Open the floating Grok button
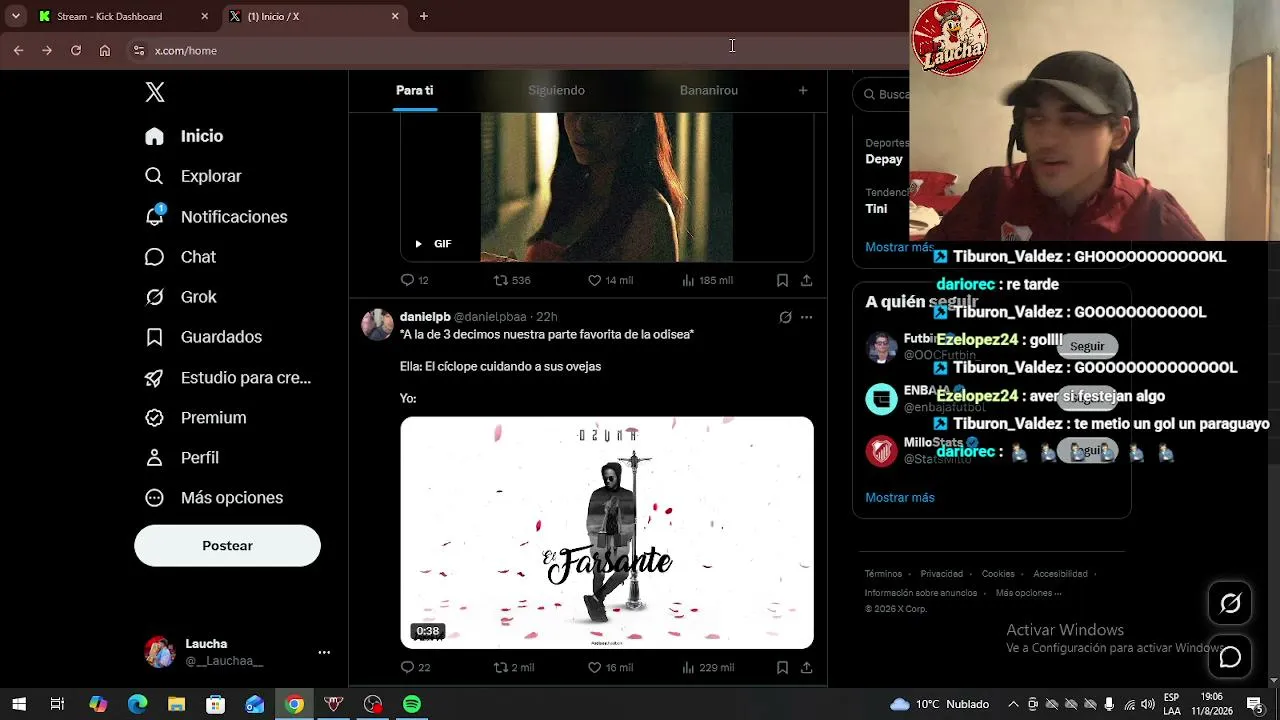Image resolution: width=1280 pixels, height=720 pixels. 1230,603
